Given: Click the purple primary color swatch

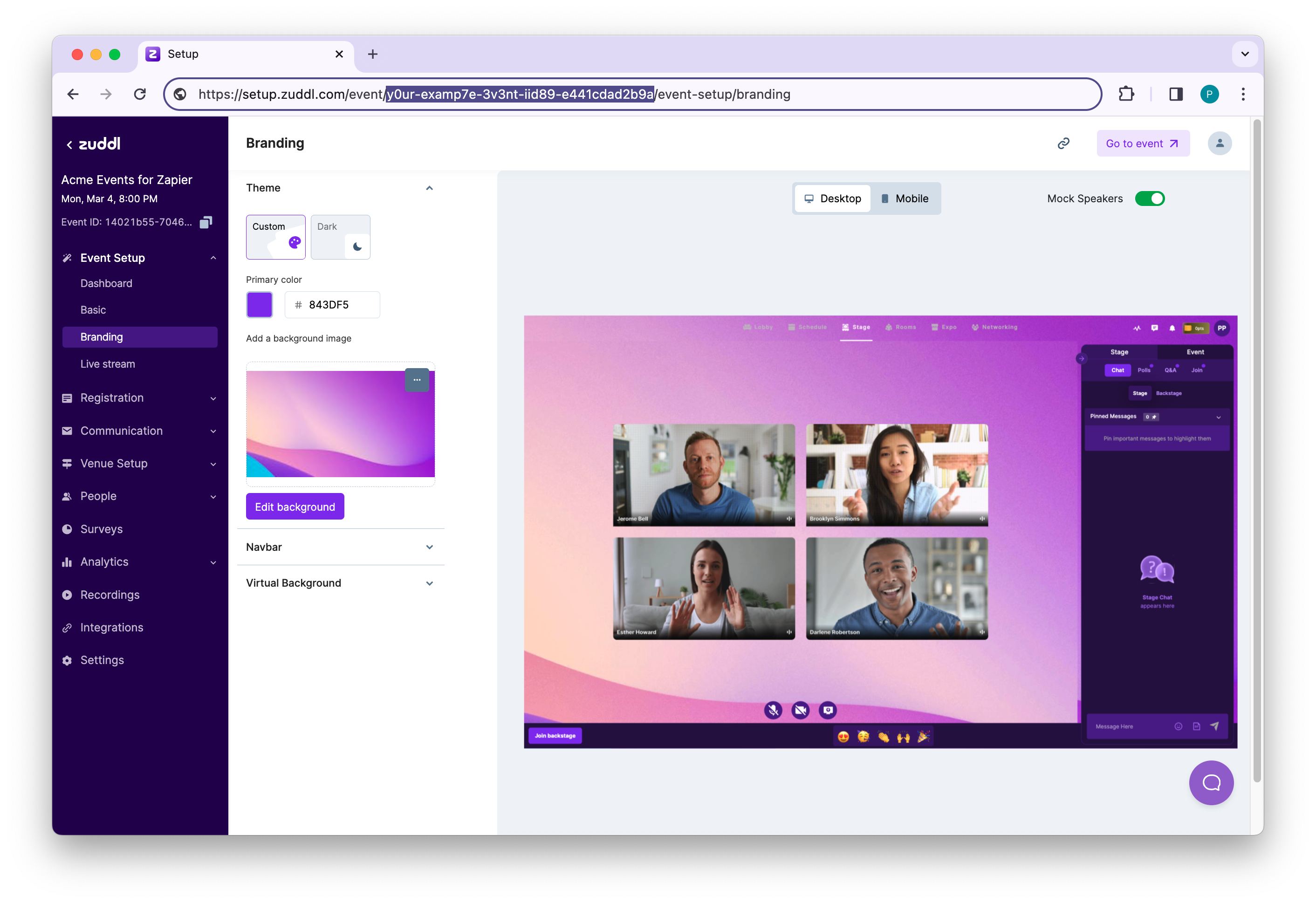Looking at the screenshot, I should coord(260,305).
